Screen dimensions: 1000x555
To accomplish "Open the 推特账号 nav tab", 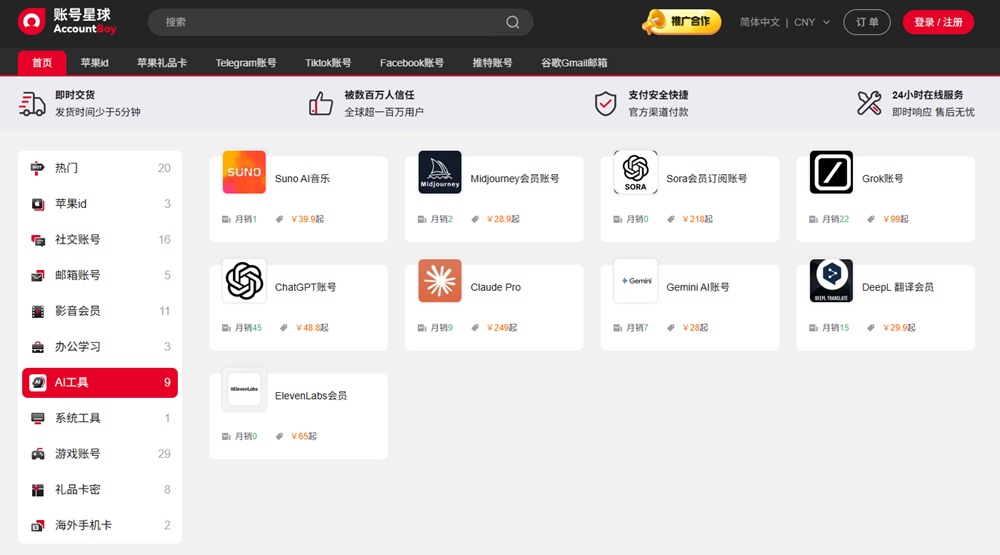I will [x=492, y=63].
